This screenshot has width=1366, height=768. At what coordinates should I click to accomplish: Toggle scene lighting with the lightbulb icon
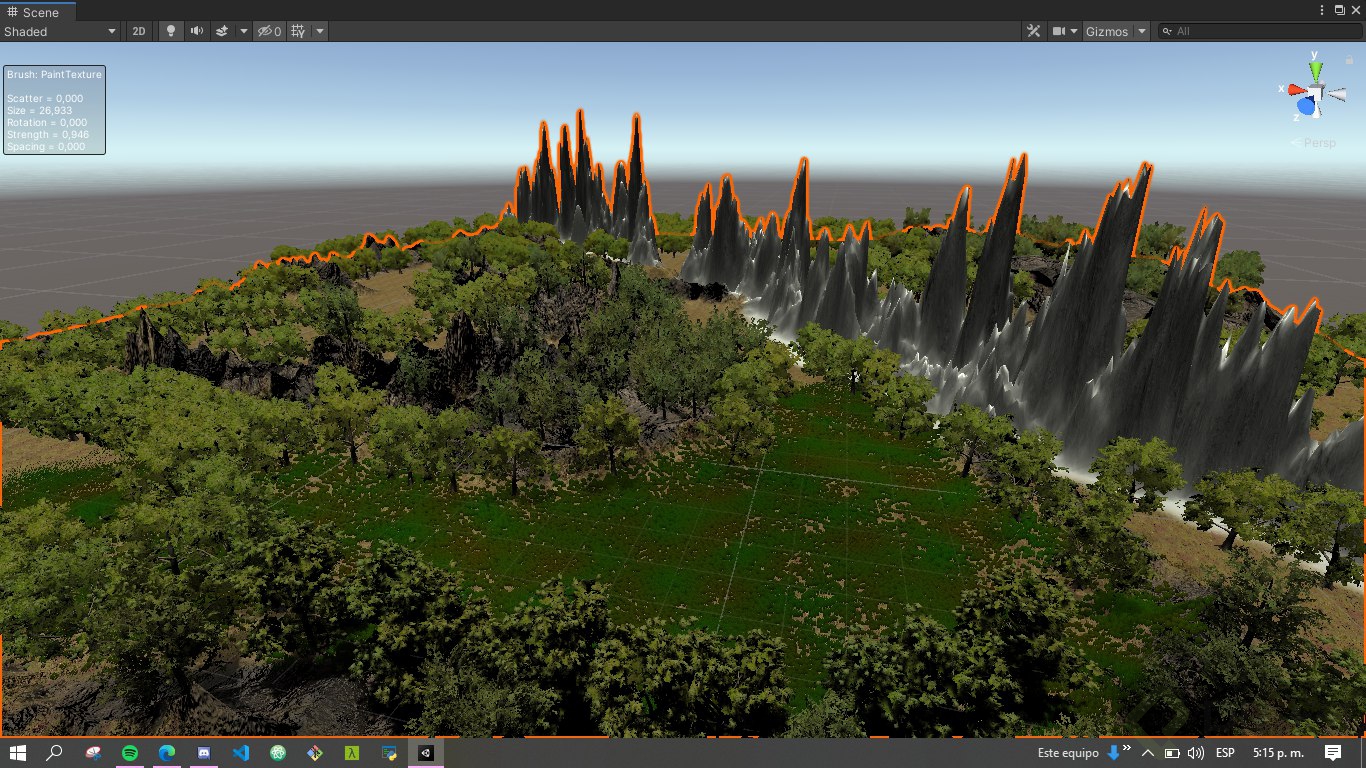point(170,31)
